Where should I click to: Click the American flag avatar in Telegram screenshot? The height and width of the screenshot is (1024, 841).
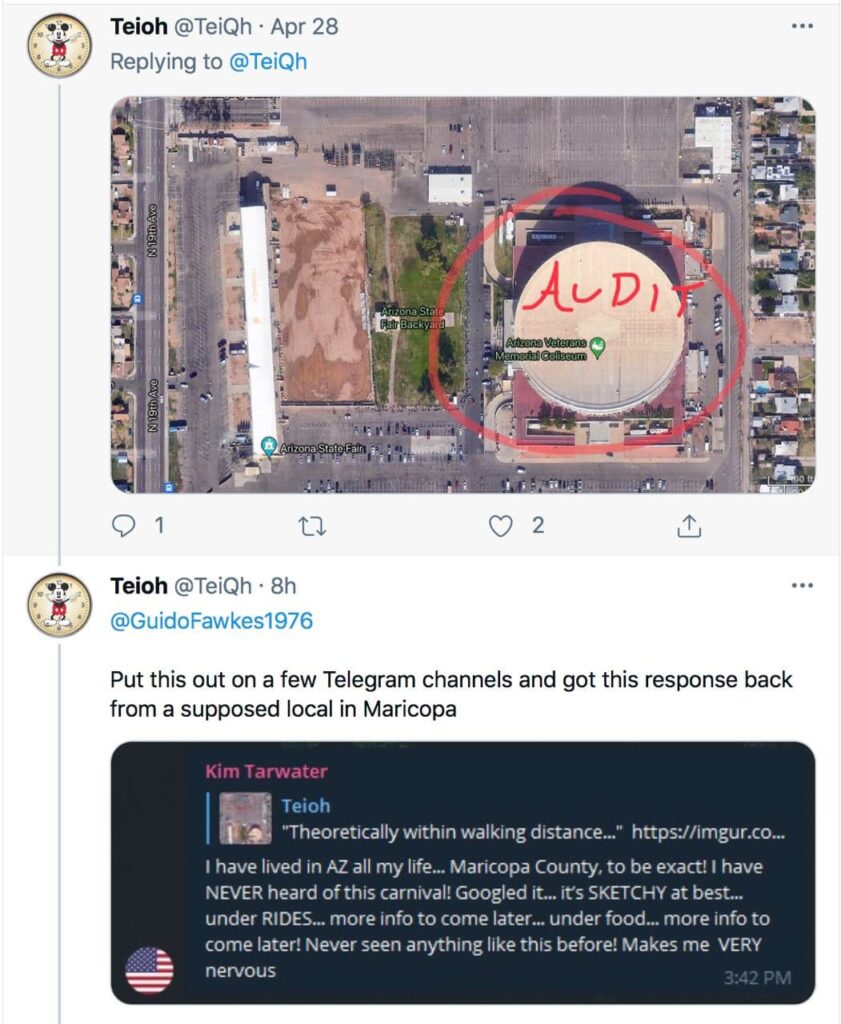[x=149, y=970]
